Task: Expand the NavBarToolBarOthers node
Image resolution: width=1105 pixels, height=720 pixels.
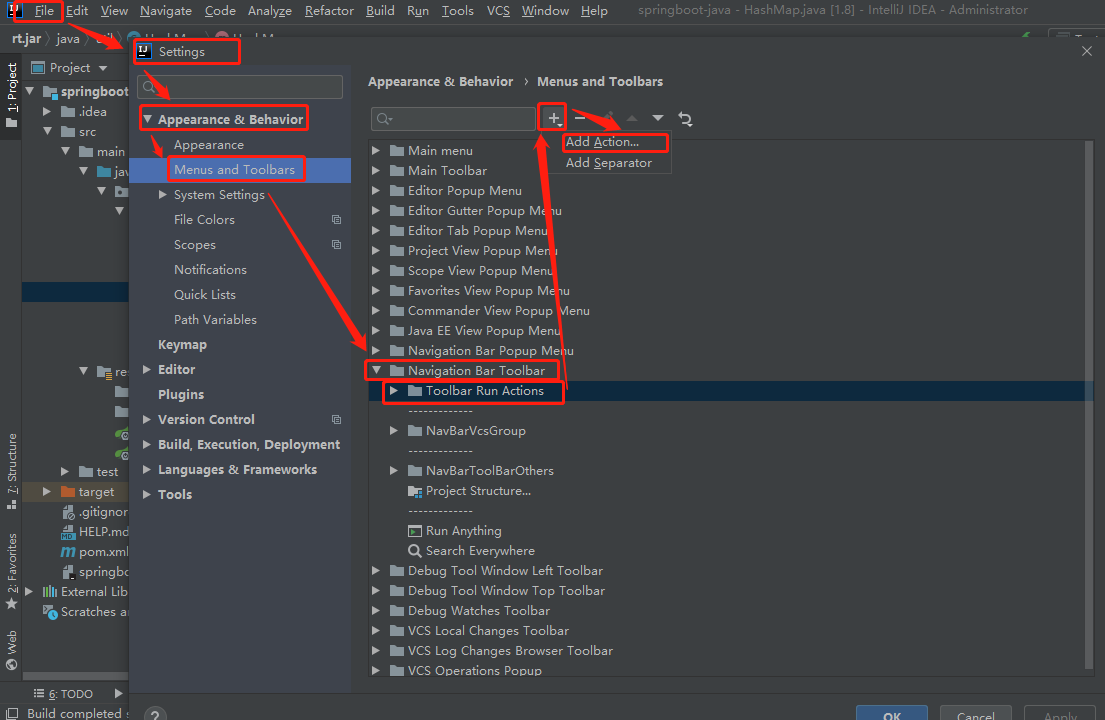Action: (394, 471)
